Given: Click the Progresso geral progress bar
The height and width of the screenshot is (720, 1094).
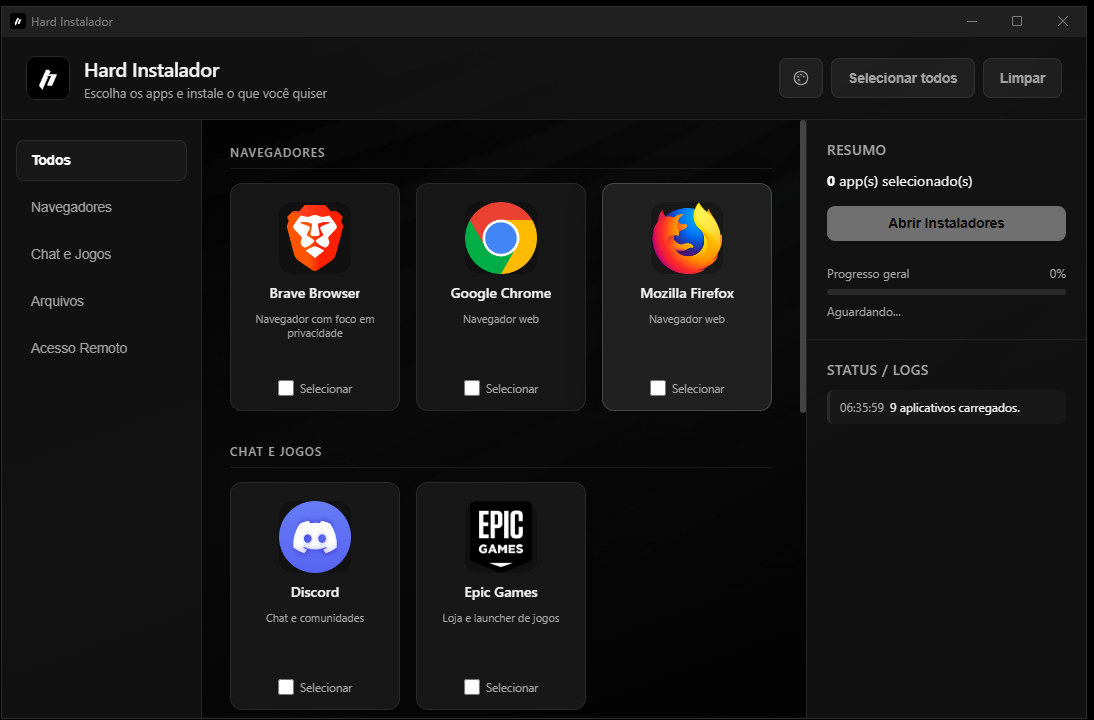Looking at the screenshot, I should (x=946, y=292).
